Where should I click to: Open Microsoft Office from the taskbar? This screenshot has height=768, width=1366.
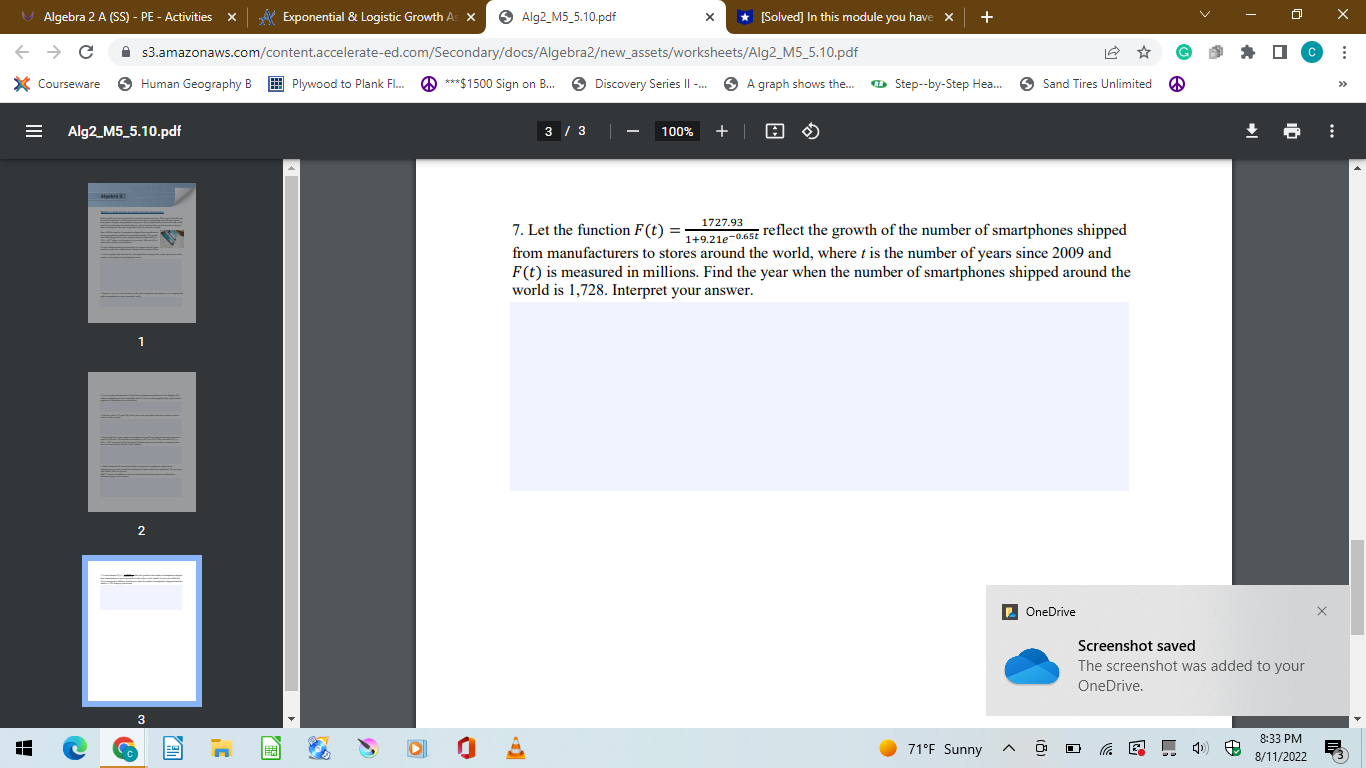[x=464, y=748]
